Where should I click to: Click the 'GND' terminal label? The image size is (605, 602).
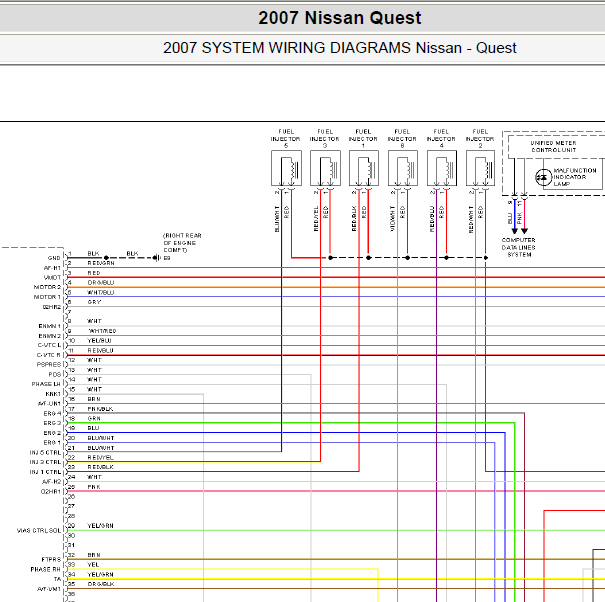54,258
